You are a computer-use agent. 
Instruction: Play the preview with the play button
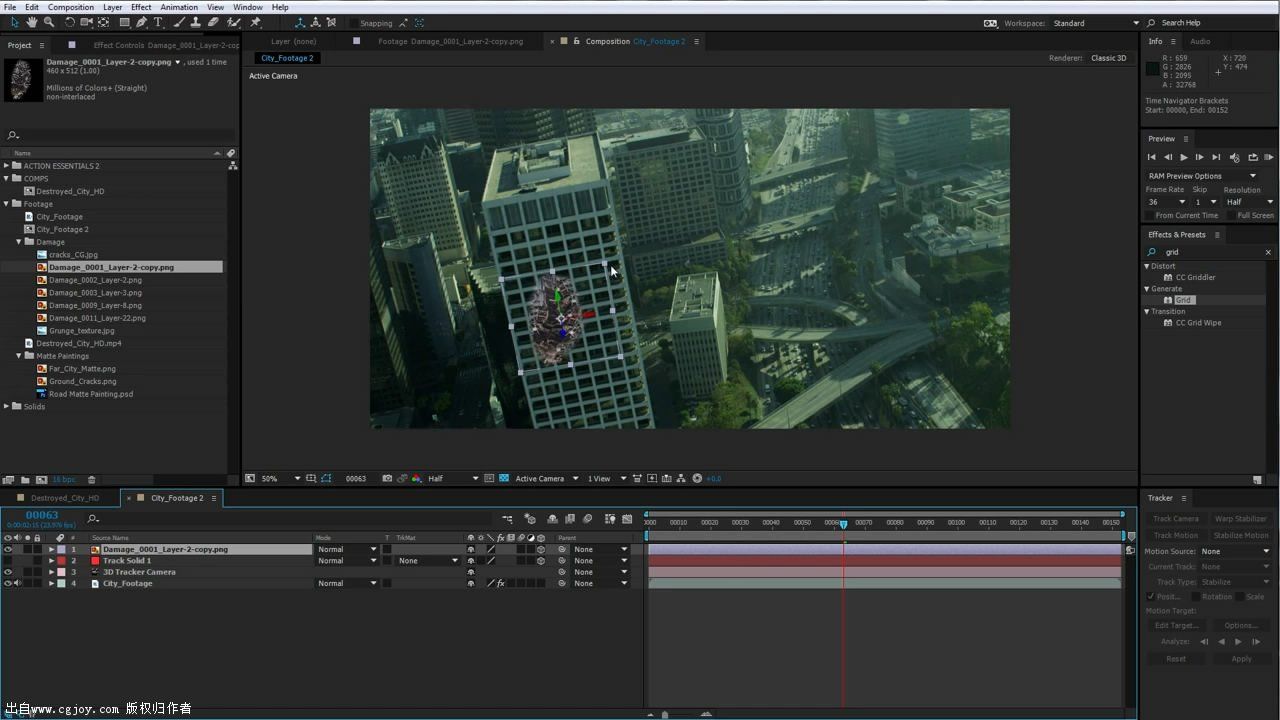1184,157
